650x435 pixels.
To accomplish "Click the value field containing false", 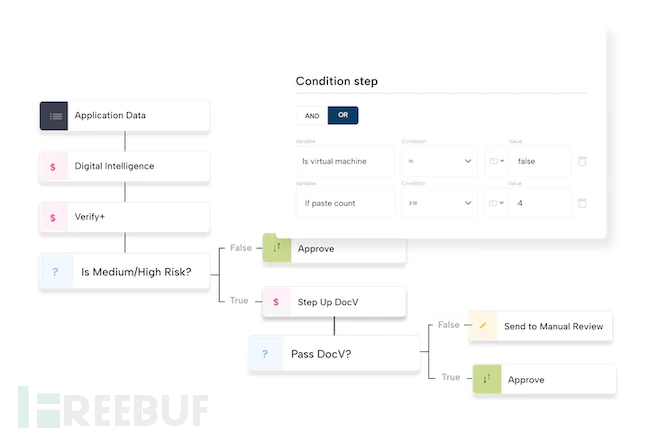I will point(542,161).
